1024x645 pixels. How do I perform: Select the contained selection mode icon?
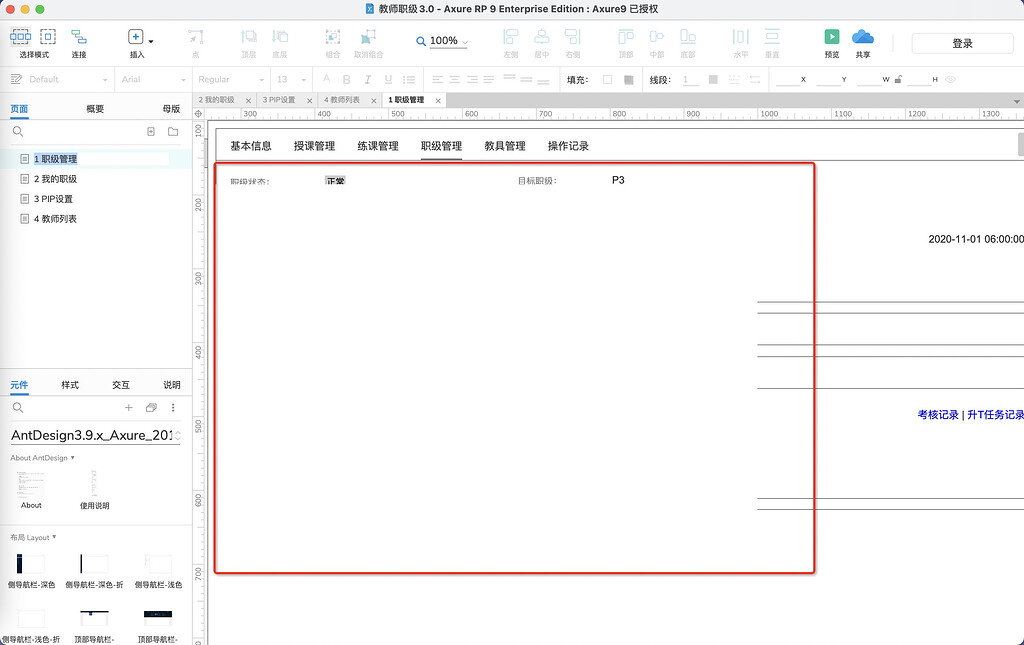48,37
